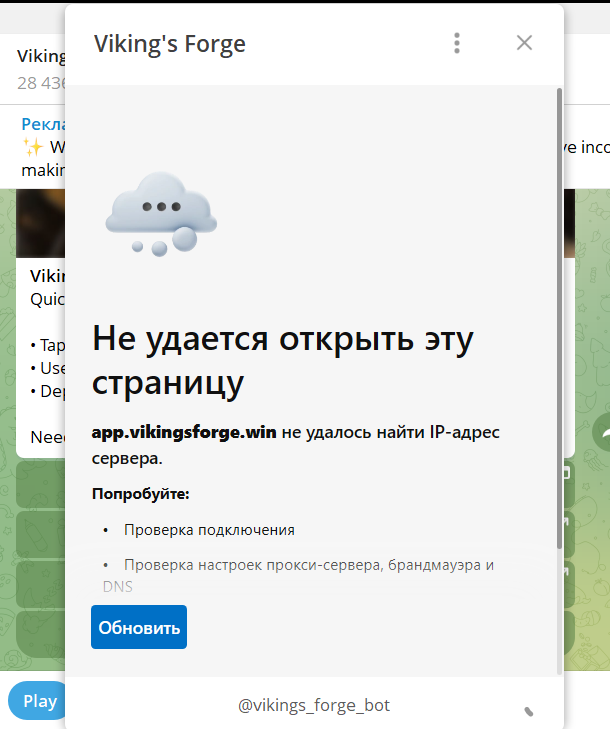Select the app.vikingsforge.win domain text
The image size is (610, 729).
click(x=184, y=432)
